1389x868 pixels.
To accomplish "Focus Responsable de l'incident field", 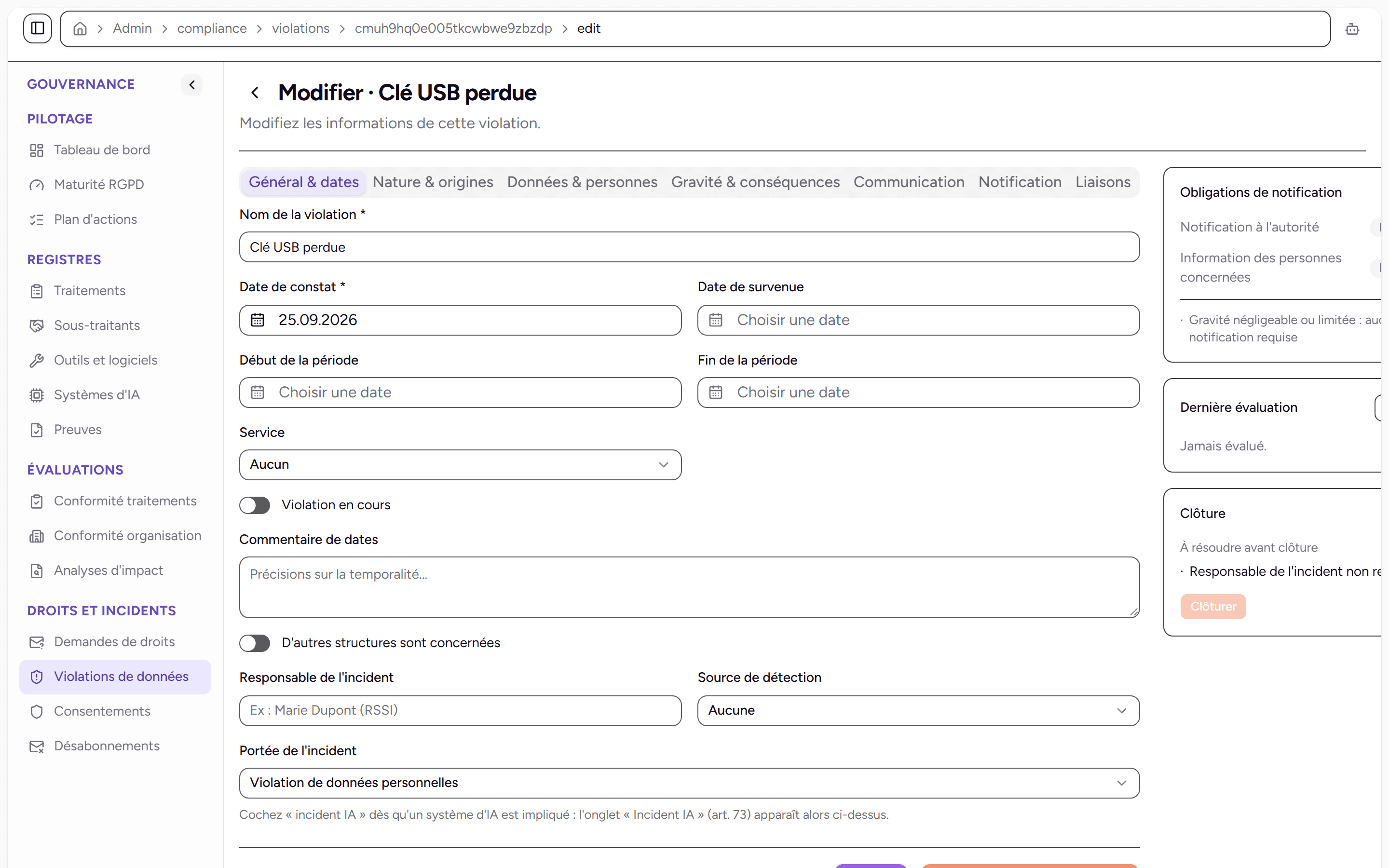I will click(x=460, y=711).
